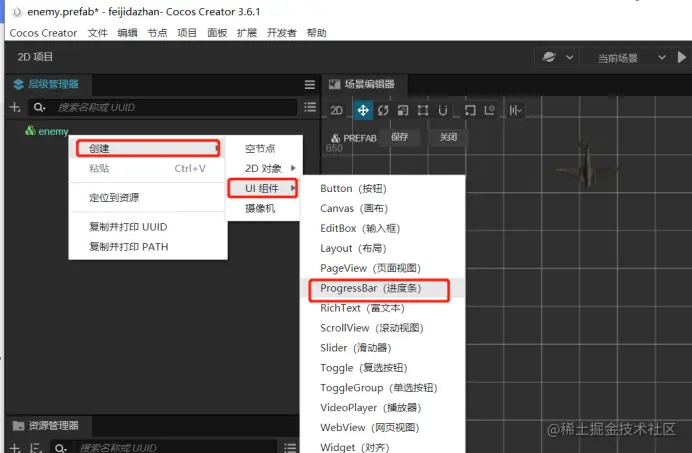
Task: Select Toggle (复选按钮) component
Action: 382,368
